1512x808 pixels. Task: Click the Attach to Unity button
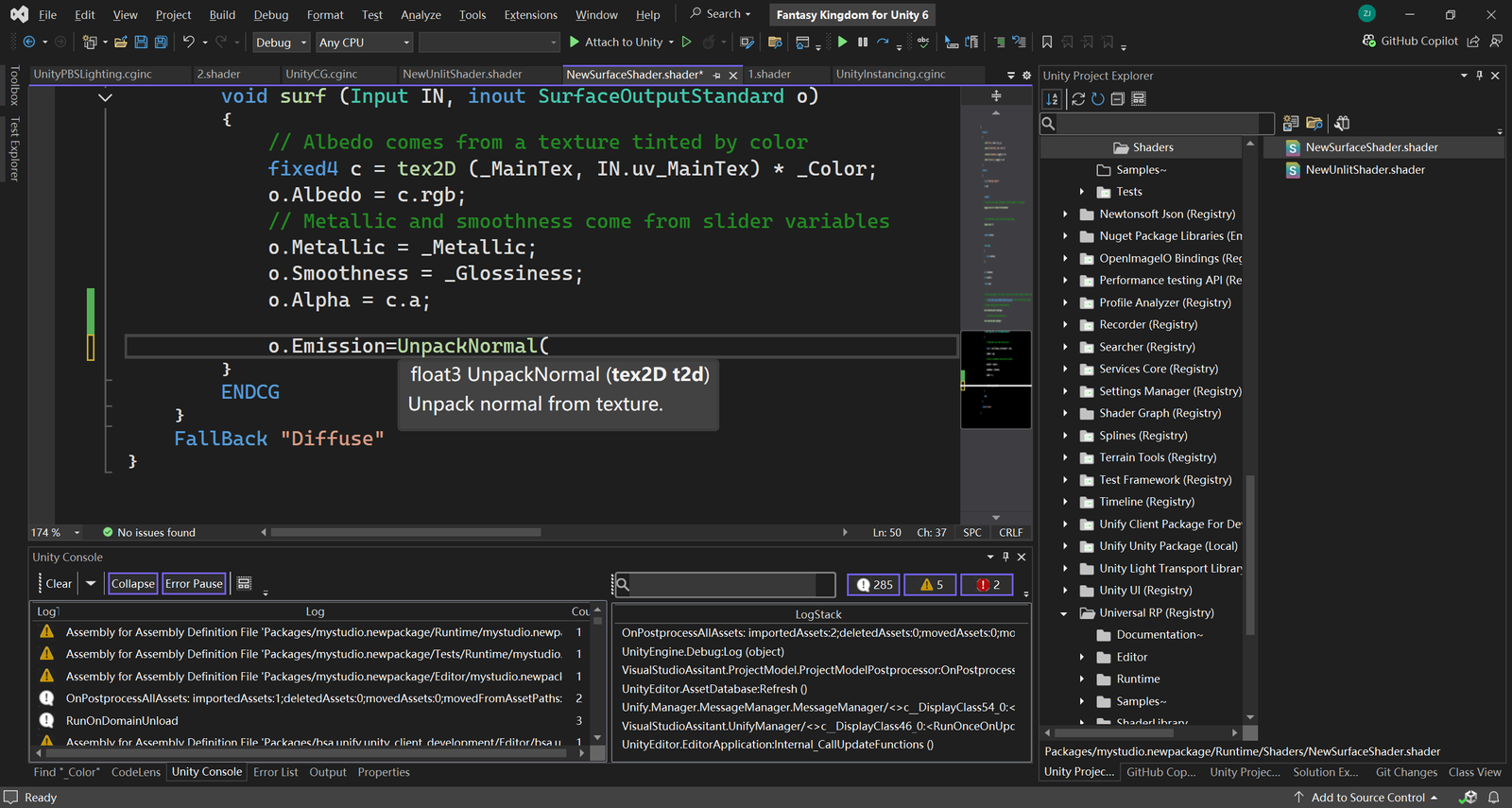click(x=615, y=43)
